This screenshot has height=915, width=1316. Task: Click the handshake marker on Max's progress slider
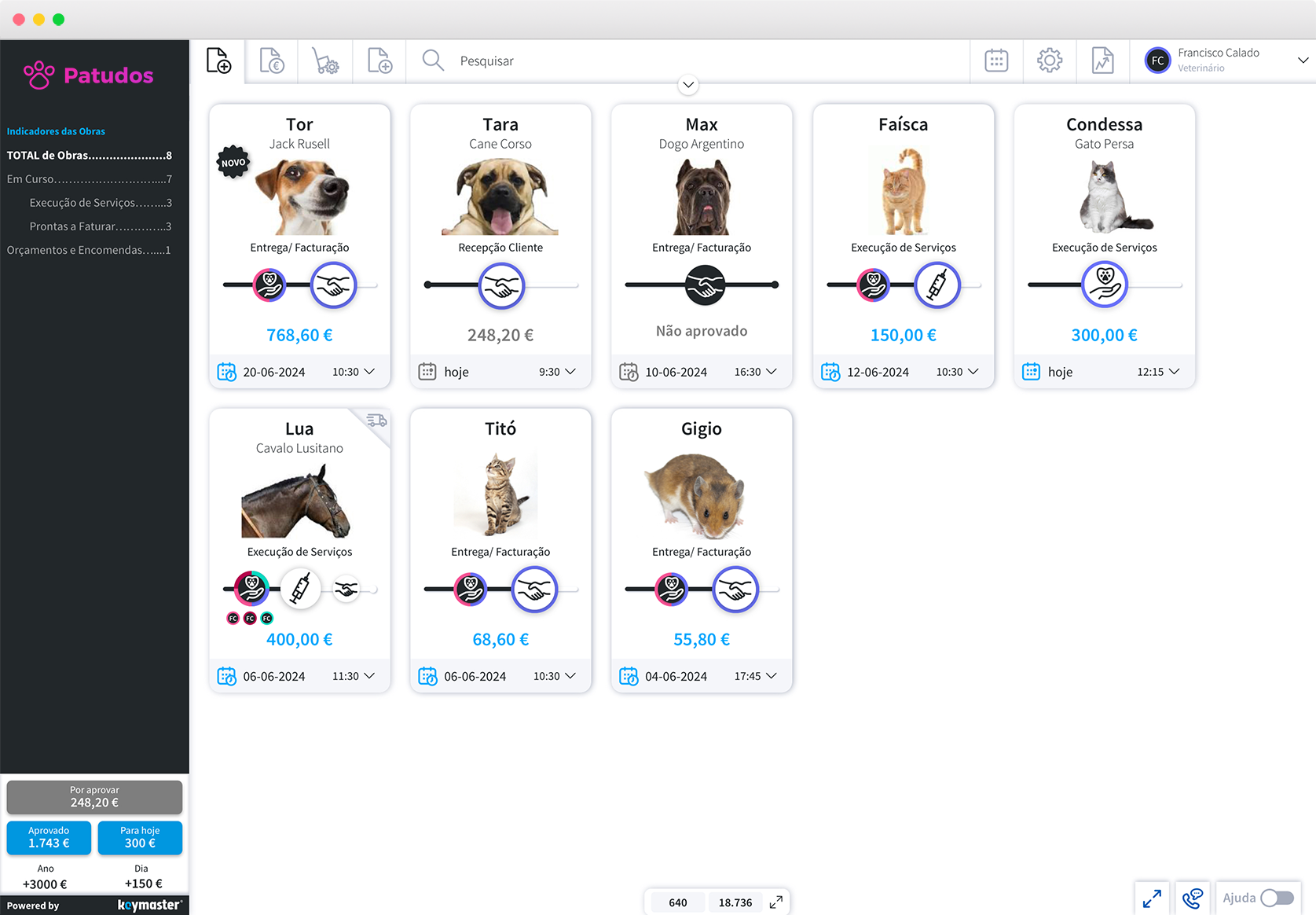pos(705,285)
